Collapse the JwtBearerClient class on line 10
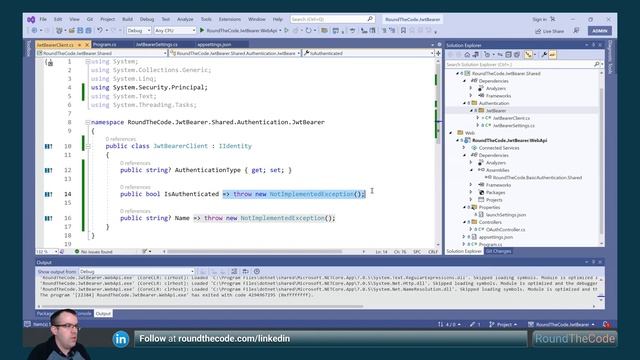This screenshot has height=360, width=640. (87, 146)
